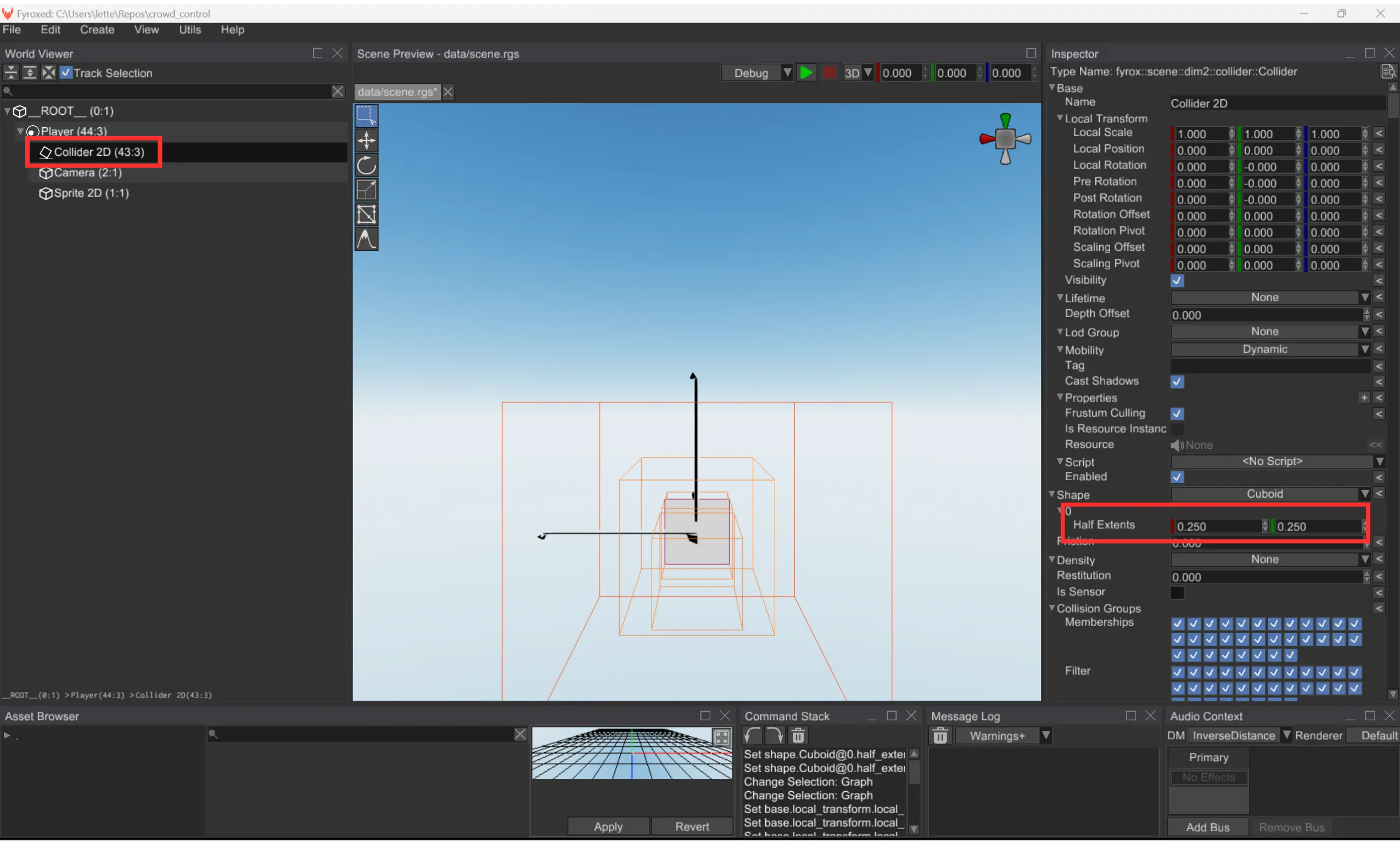Click the Apply button
Viewport: 1400px width, 845px height.
pyautogui.click(x=608, y=827)
